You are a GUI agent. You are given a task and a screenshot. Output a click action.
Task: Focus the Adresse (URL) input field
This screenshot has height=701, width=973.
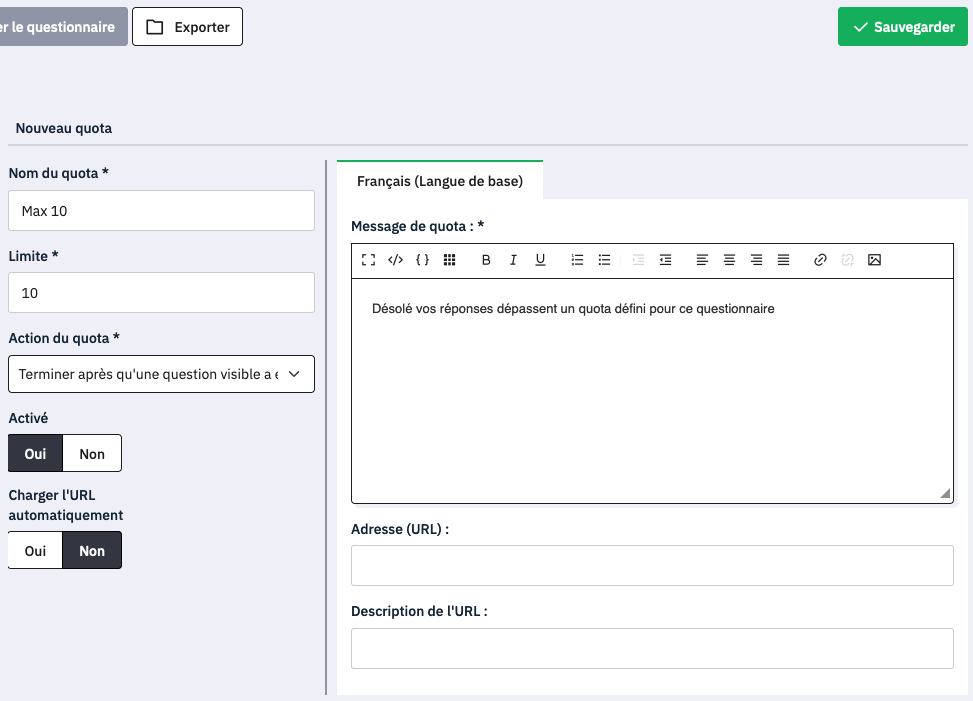click(652, 565)
